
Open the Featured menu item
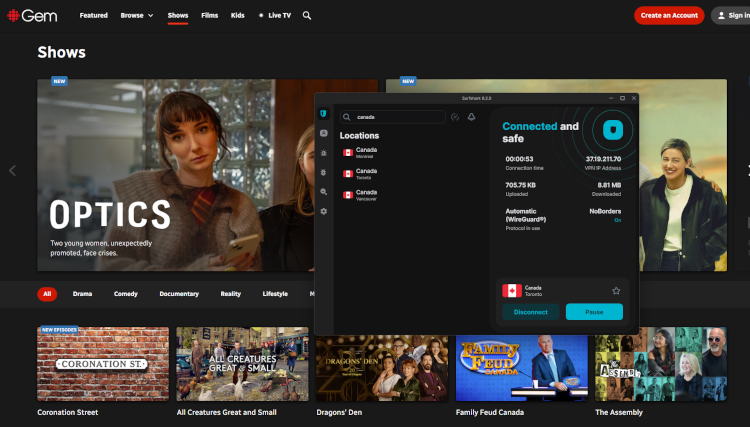pyautogui.click(x=94, y=15)
